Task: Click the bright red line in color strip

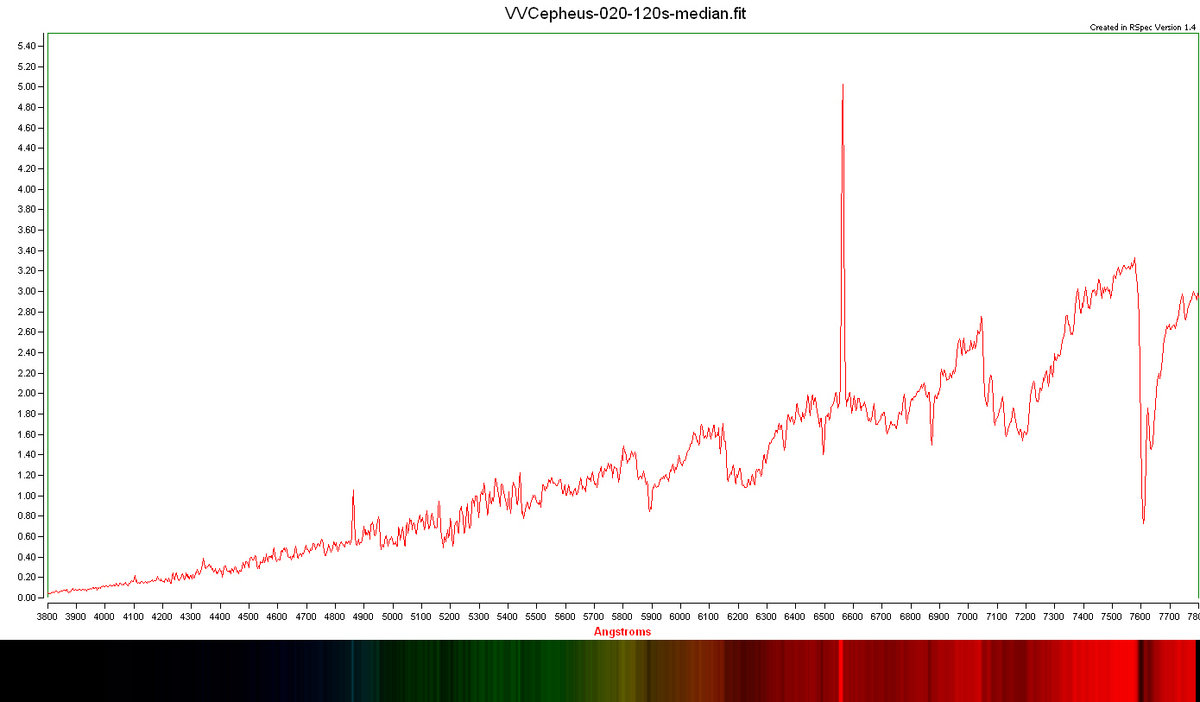Action: pos(841,670)
